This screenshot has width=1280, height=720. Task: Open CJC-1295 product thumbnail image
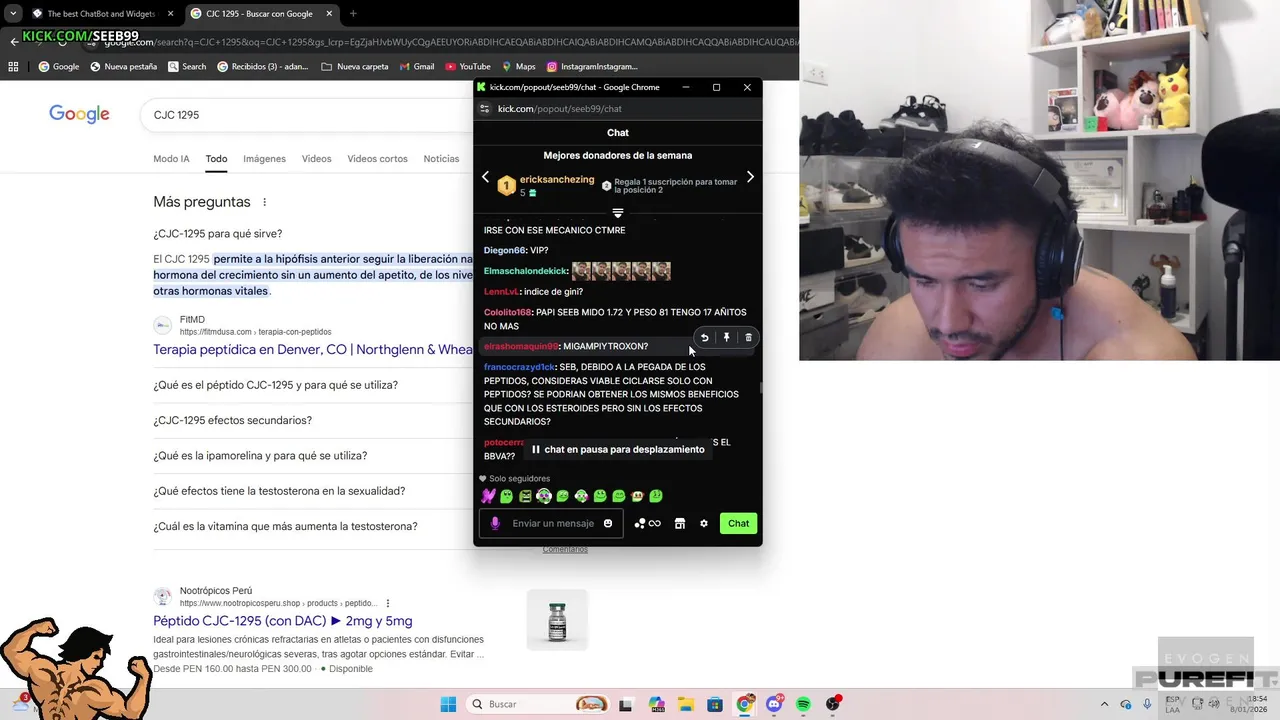tap(557, 620)
